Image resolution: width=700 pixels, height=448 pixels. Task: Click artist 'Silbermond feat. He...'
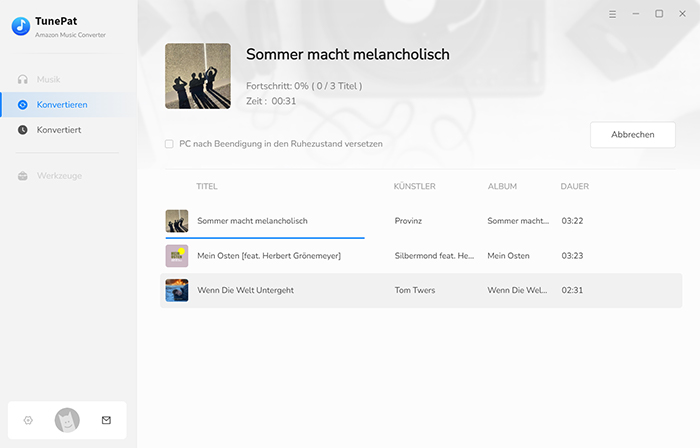click(434, 256)
